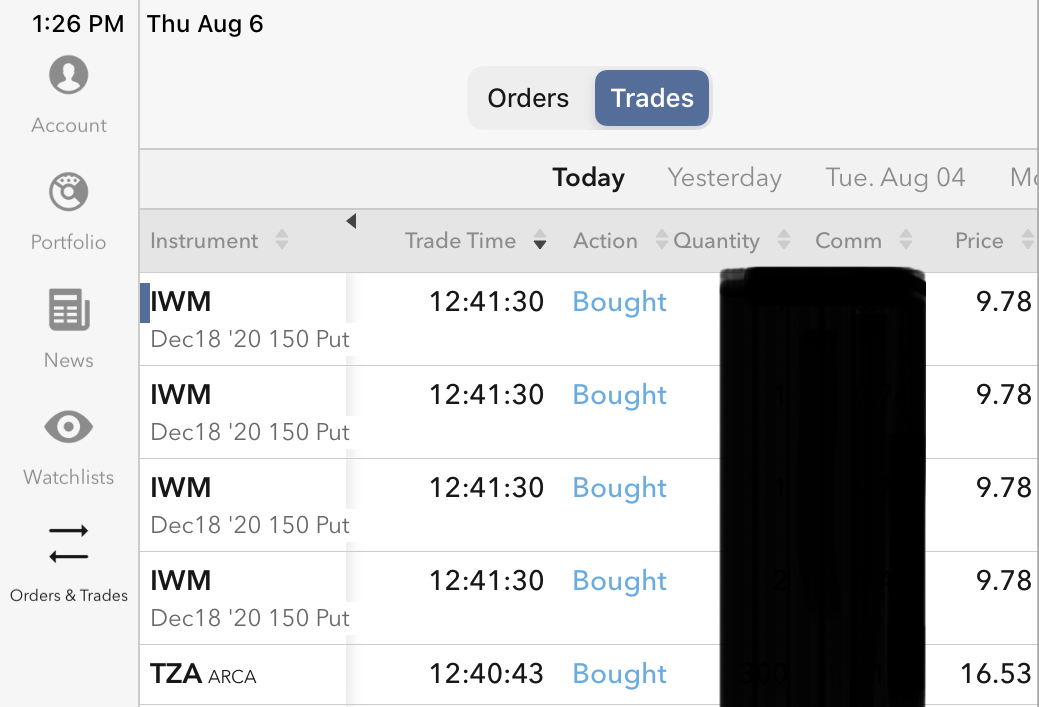Sort by Trade Time column arrow
This screenshot has width=1039, height=707.
[540, 241]
